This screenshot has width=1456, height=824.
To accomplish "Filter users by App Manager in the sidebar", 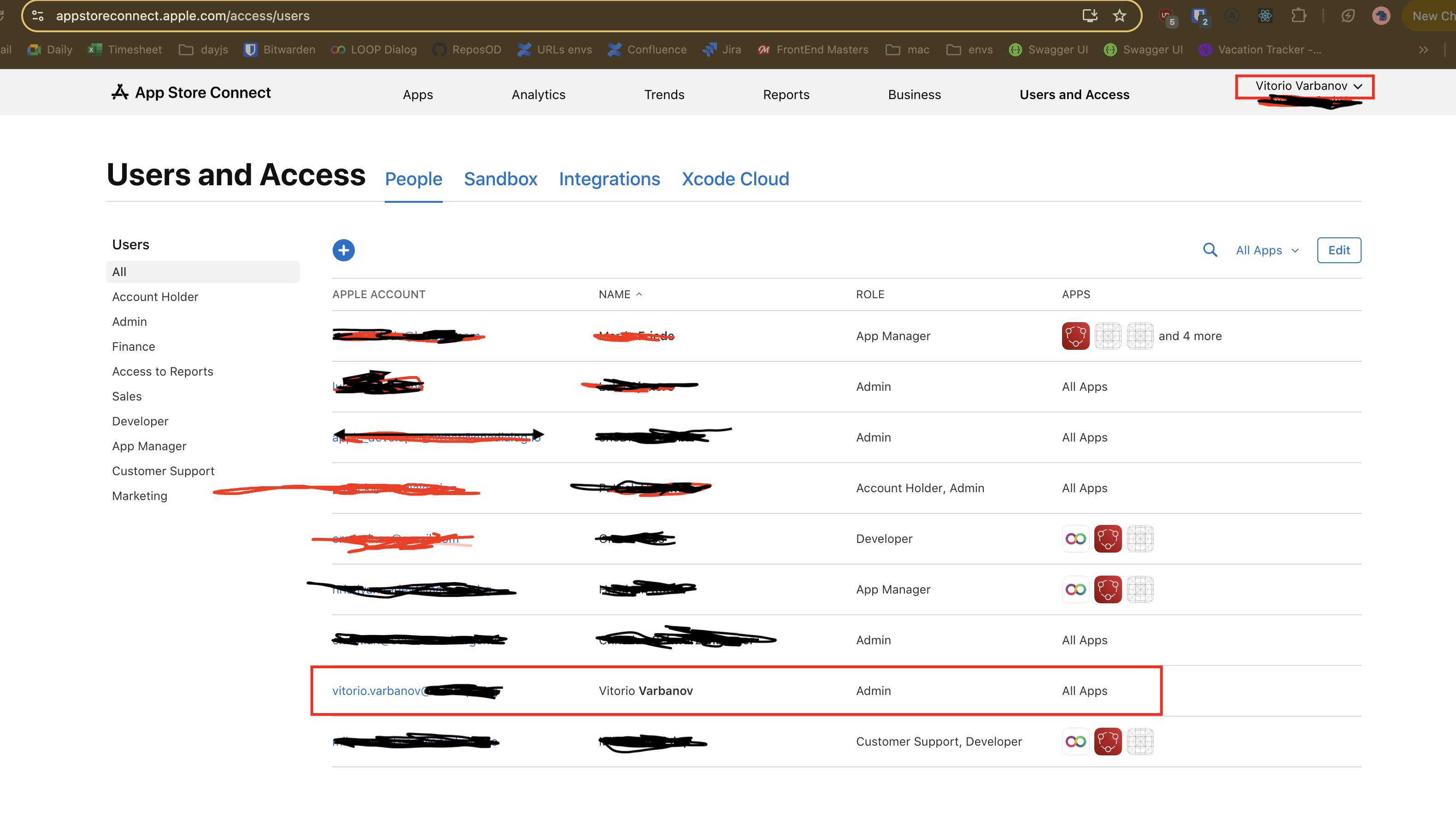I will click(x=149, y=446).
